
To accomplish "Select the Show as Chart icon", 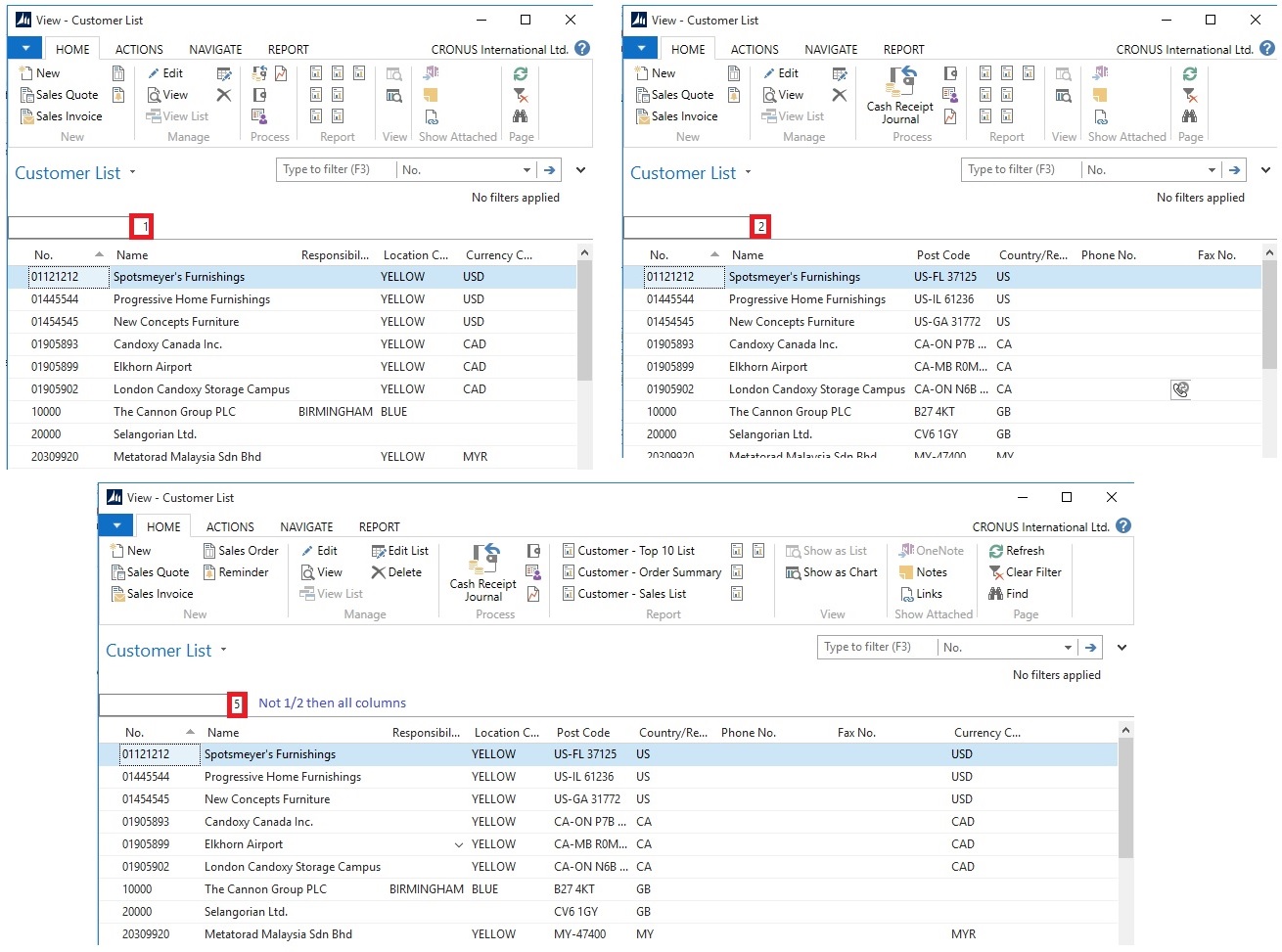I will (x=794, y=573).
